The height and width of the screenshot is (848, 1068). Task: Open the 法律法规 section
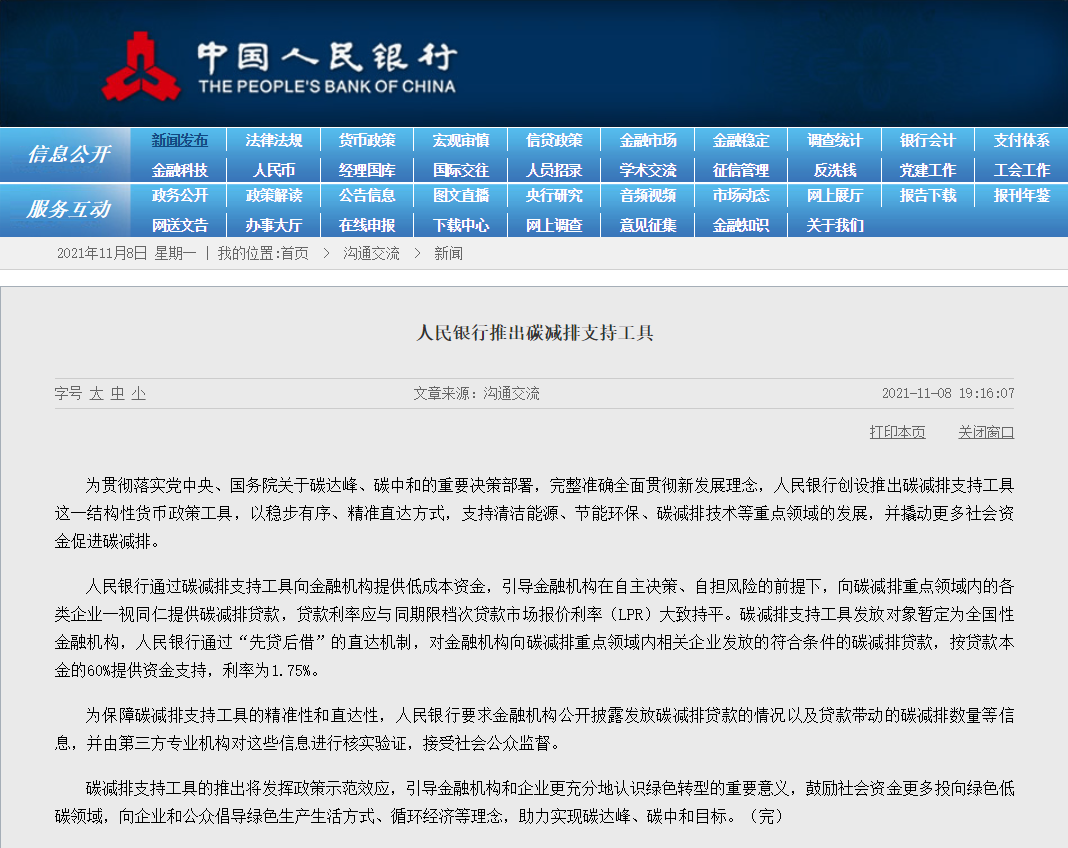[x=274, y=140]
